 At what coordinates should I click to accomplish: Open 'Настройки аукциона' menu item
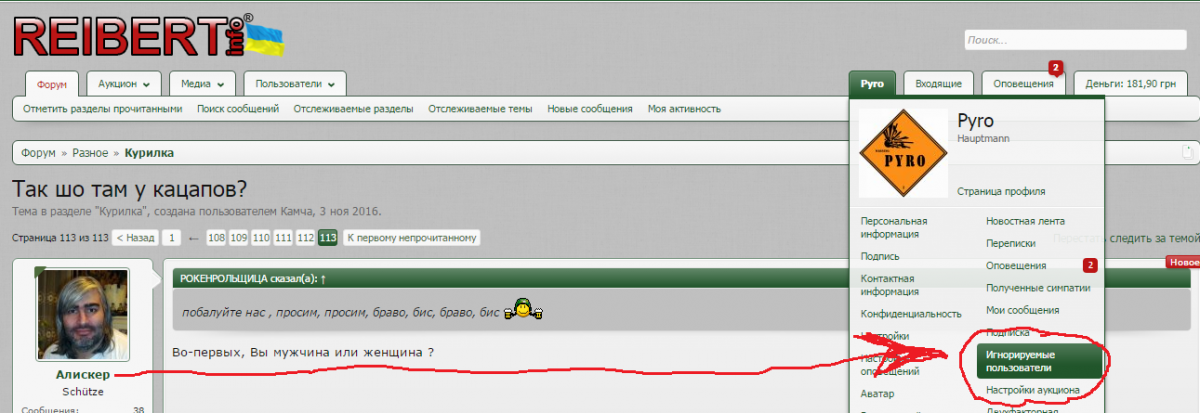(x=1033, y=390)
